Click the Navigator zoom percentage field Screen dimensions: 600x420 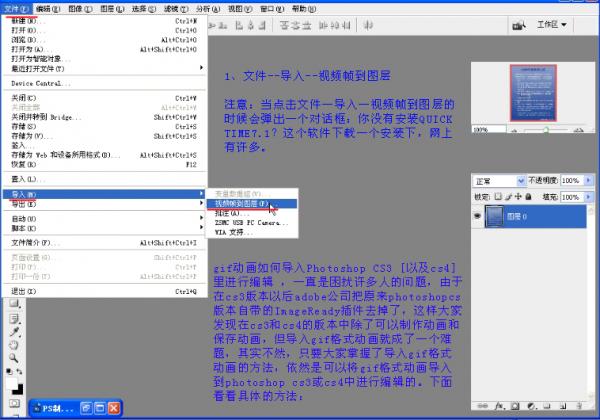pos(489,130)
